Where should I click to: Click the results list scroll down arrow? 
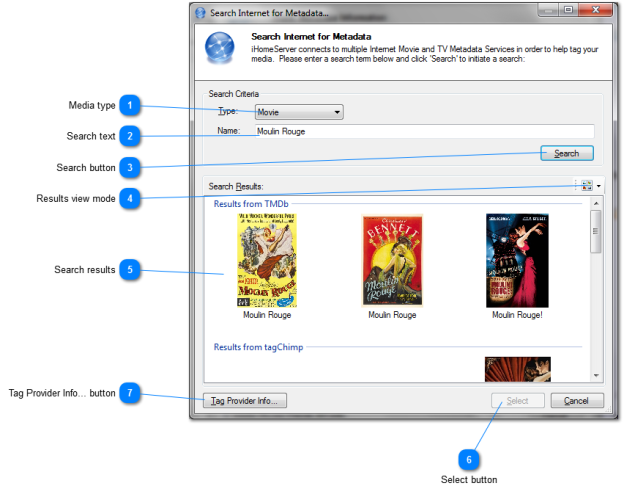[596, 375]
